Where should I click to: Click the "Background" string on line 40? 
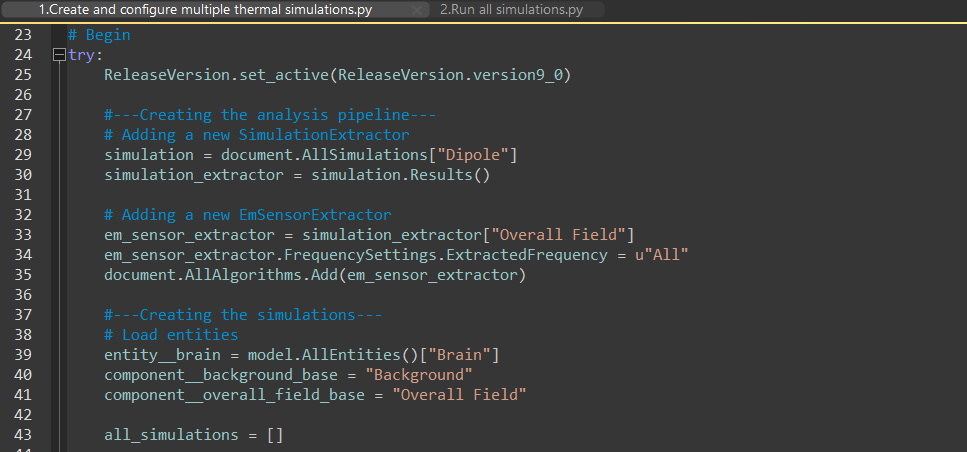418,375
